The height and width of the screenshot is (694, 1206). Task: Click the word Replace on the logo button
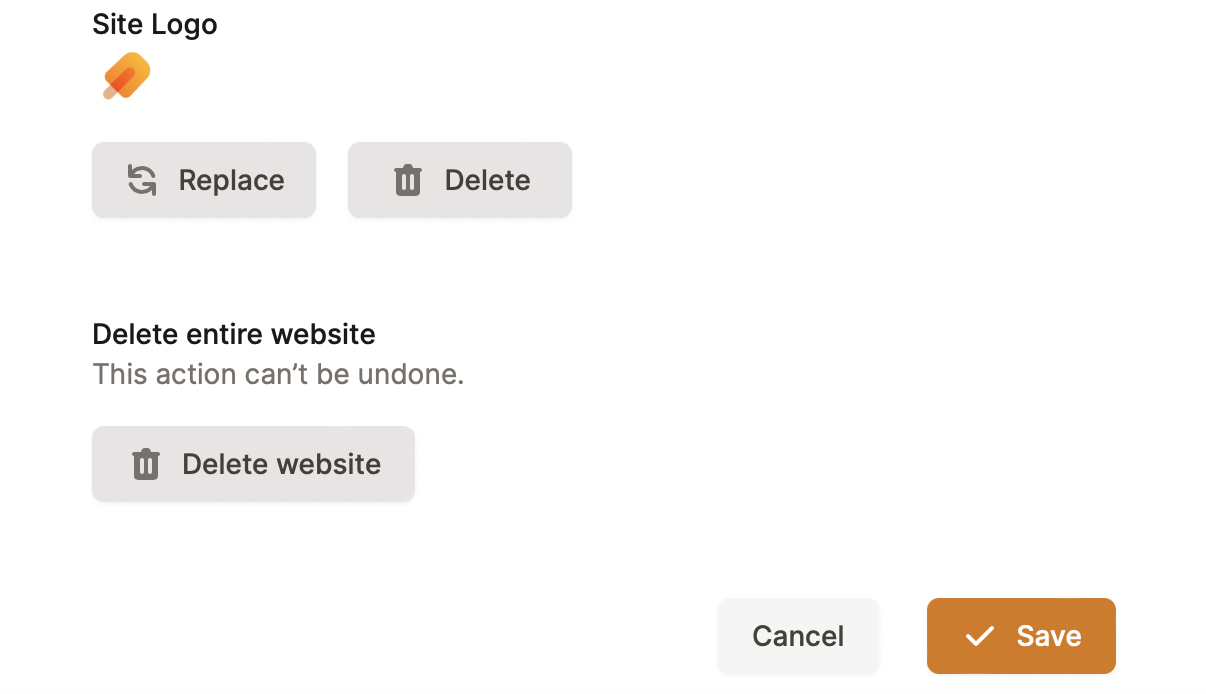coord(231,180)
